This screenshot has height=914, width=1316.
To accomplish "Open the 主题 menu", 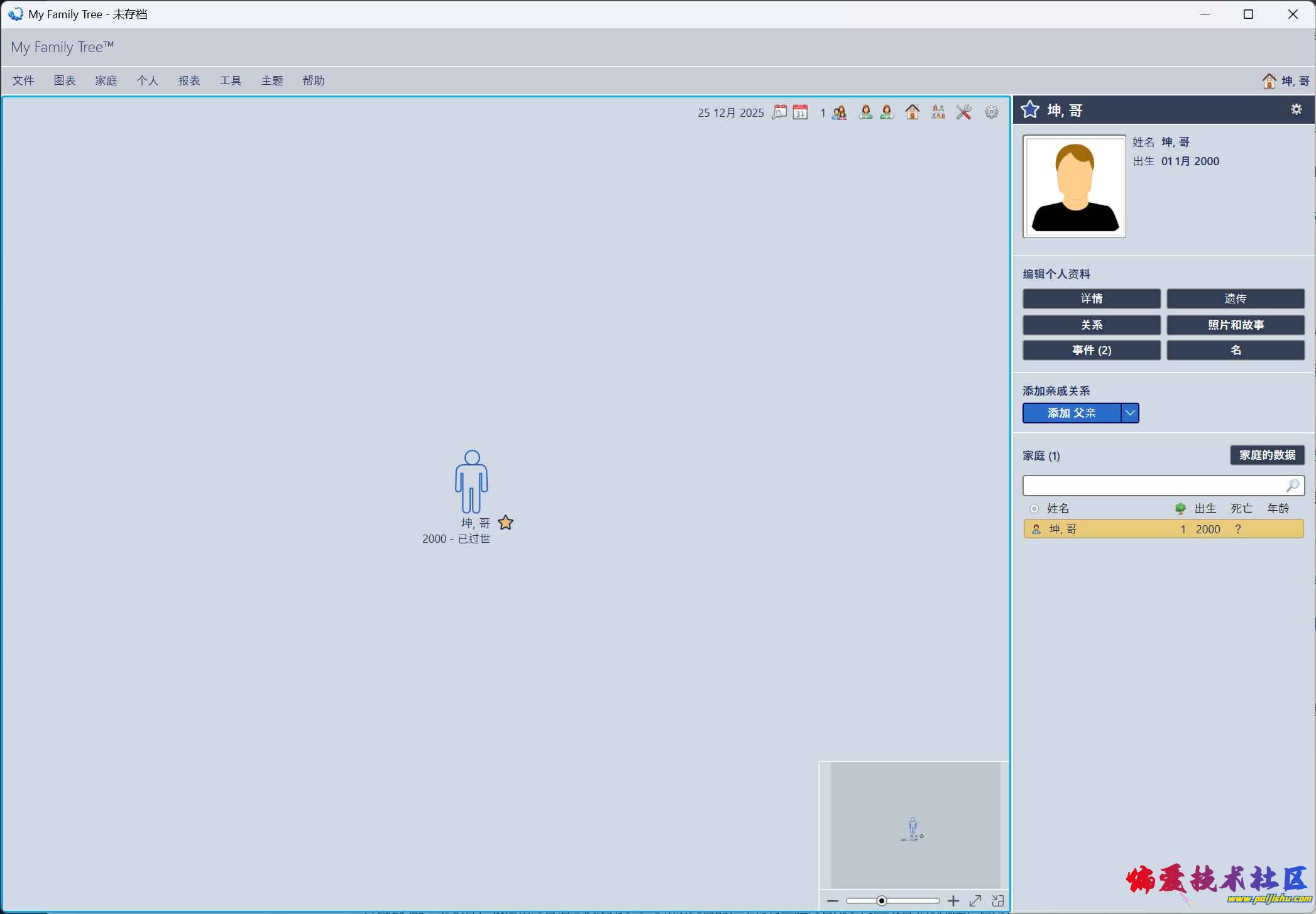I will tap(271, 80).
